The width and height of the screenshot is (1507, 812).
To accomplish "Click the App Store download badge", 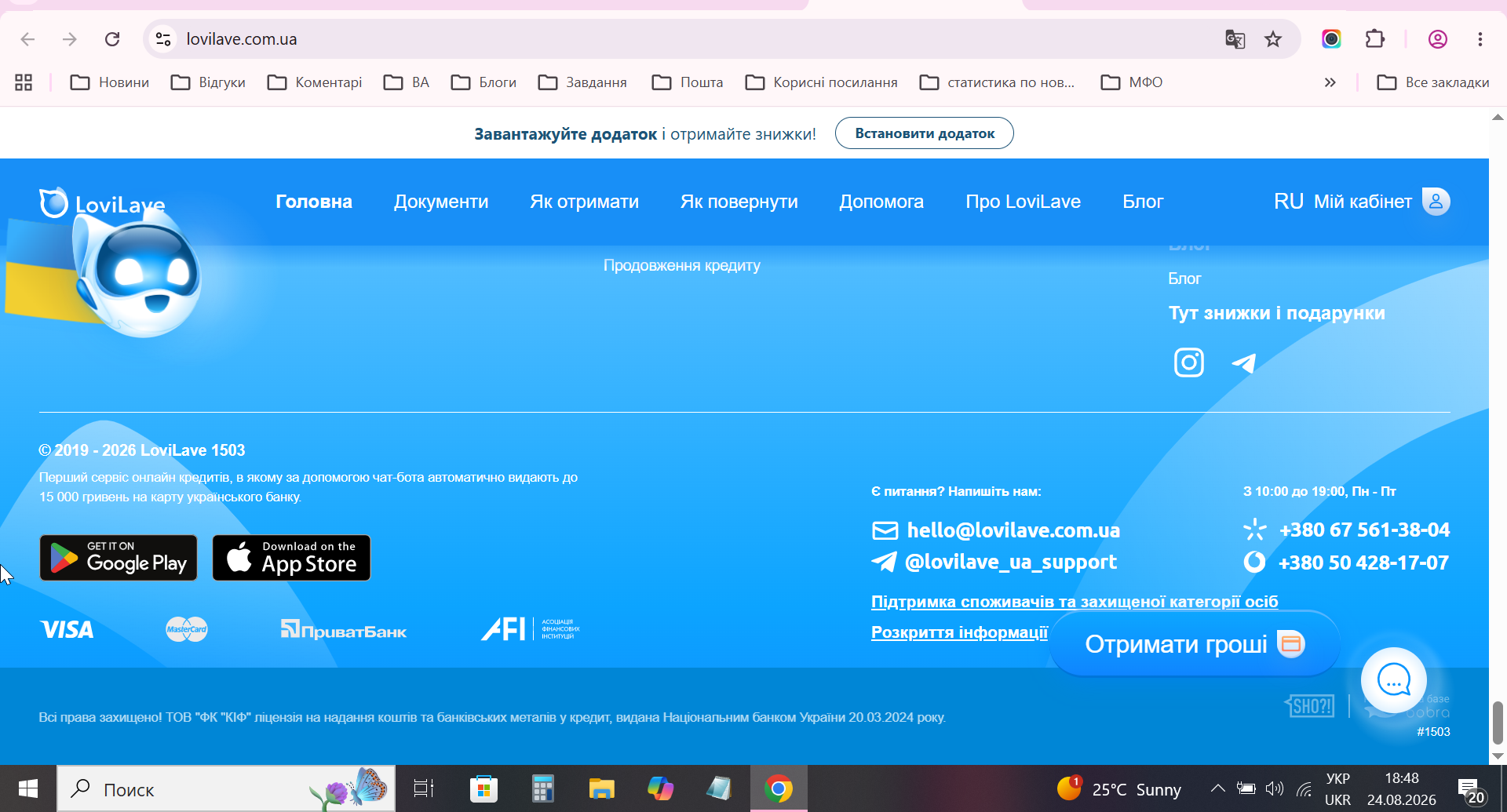I will (291, 558).
